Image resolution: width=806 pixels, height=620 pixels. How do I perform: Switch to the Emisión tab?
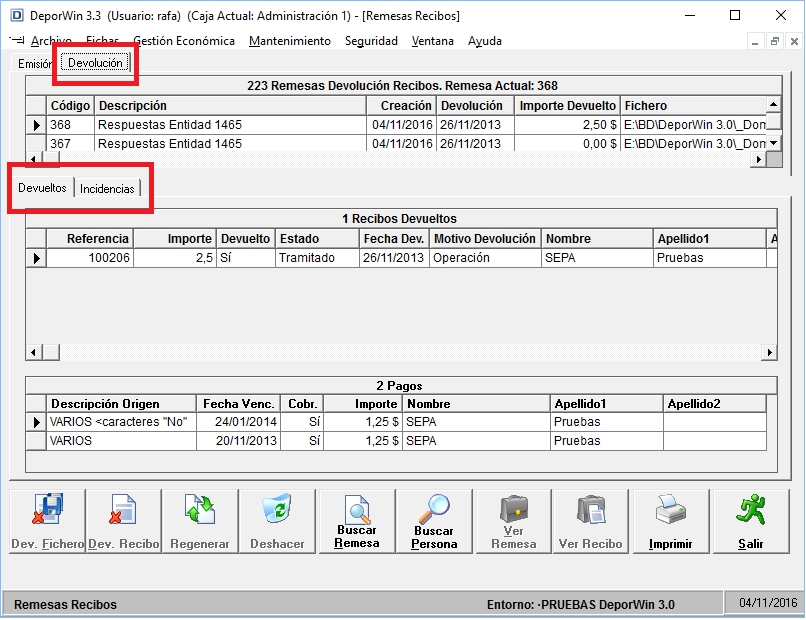click(x=34, y=64)
